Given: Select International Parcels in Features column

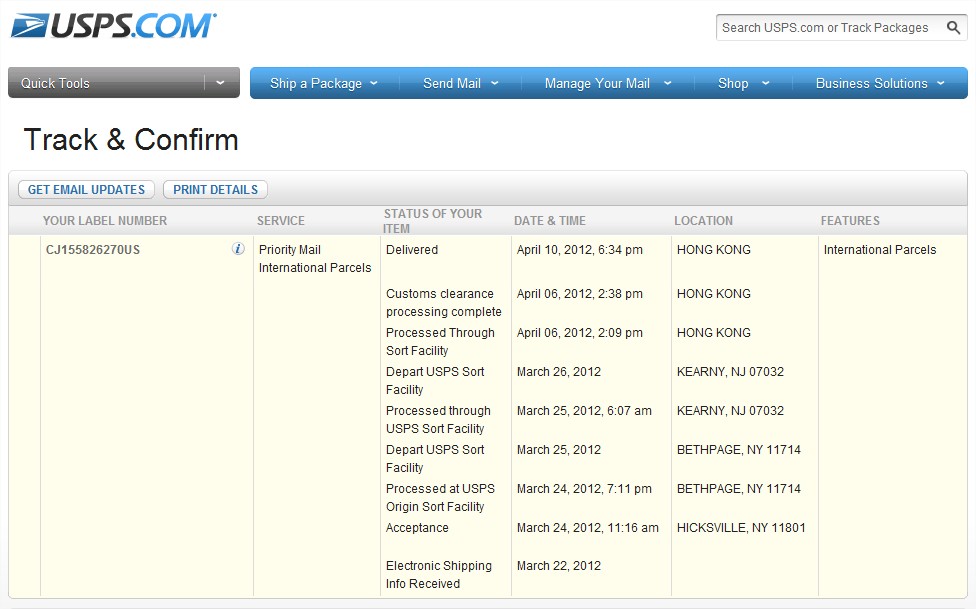Looking at the screenshot, I should tap(880, 250).
